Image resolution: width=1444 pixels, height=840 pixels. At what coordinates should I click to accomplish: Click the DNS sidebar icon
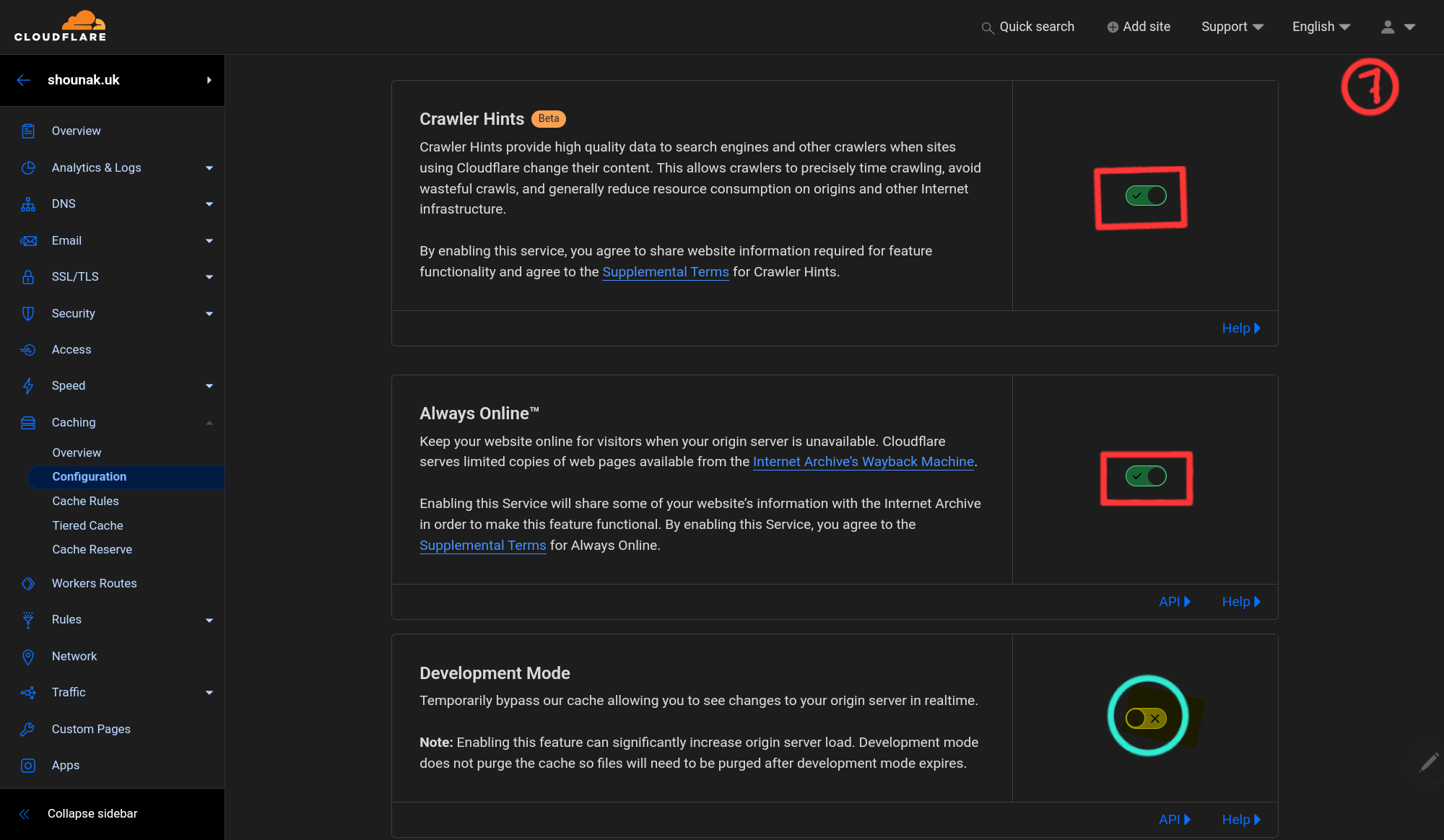coord(27,204)
